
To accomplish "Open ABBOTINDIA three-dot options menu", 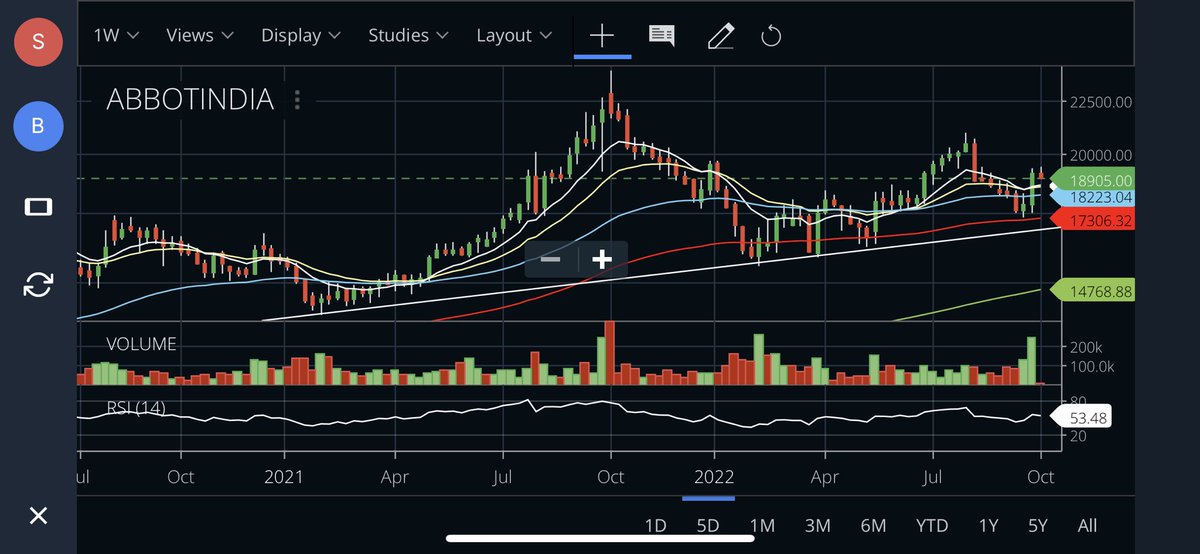I will [297, 100].
